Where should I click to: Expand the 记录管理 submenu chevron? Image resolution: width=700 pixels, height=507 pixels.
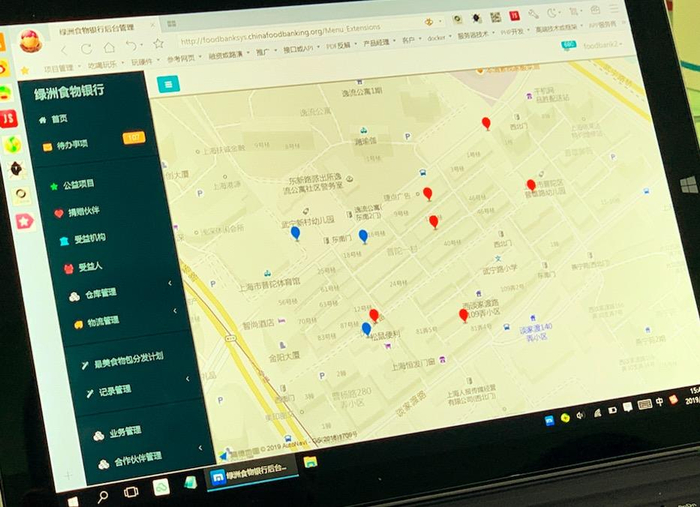point(188,379)
